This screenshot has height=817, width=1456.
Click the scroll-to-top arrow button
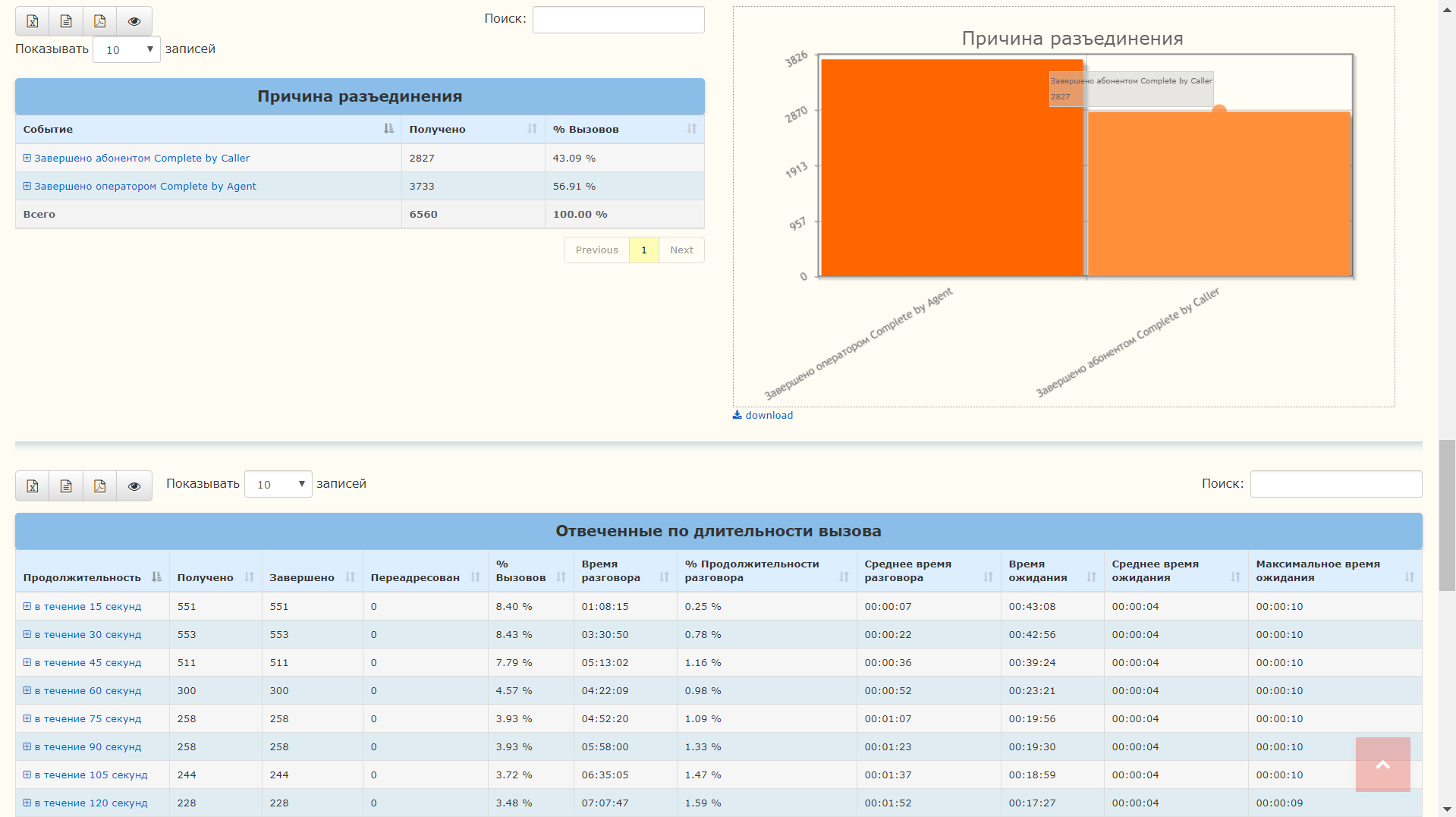coord(1382,765)
